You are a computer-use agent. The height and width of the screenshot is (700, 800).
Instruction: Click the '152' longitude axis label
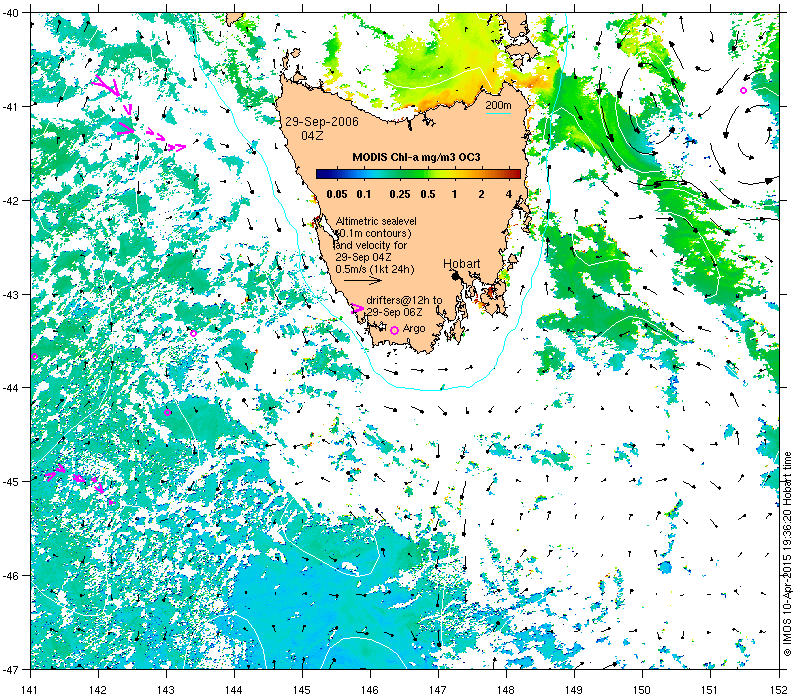tap(780, 690)
